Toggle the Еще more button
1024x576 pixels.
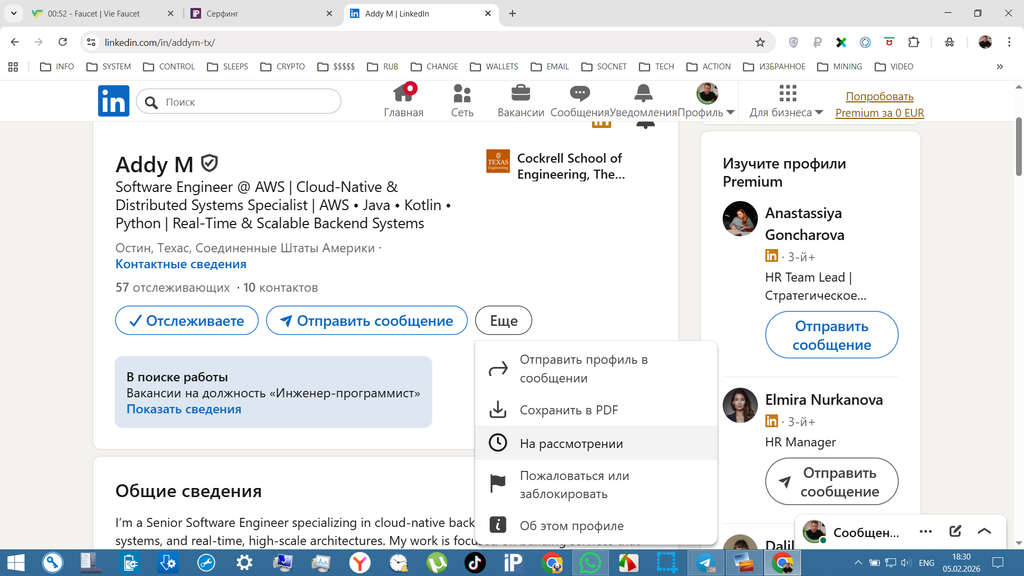504,321
